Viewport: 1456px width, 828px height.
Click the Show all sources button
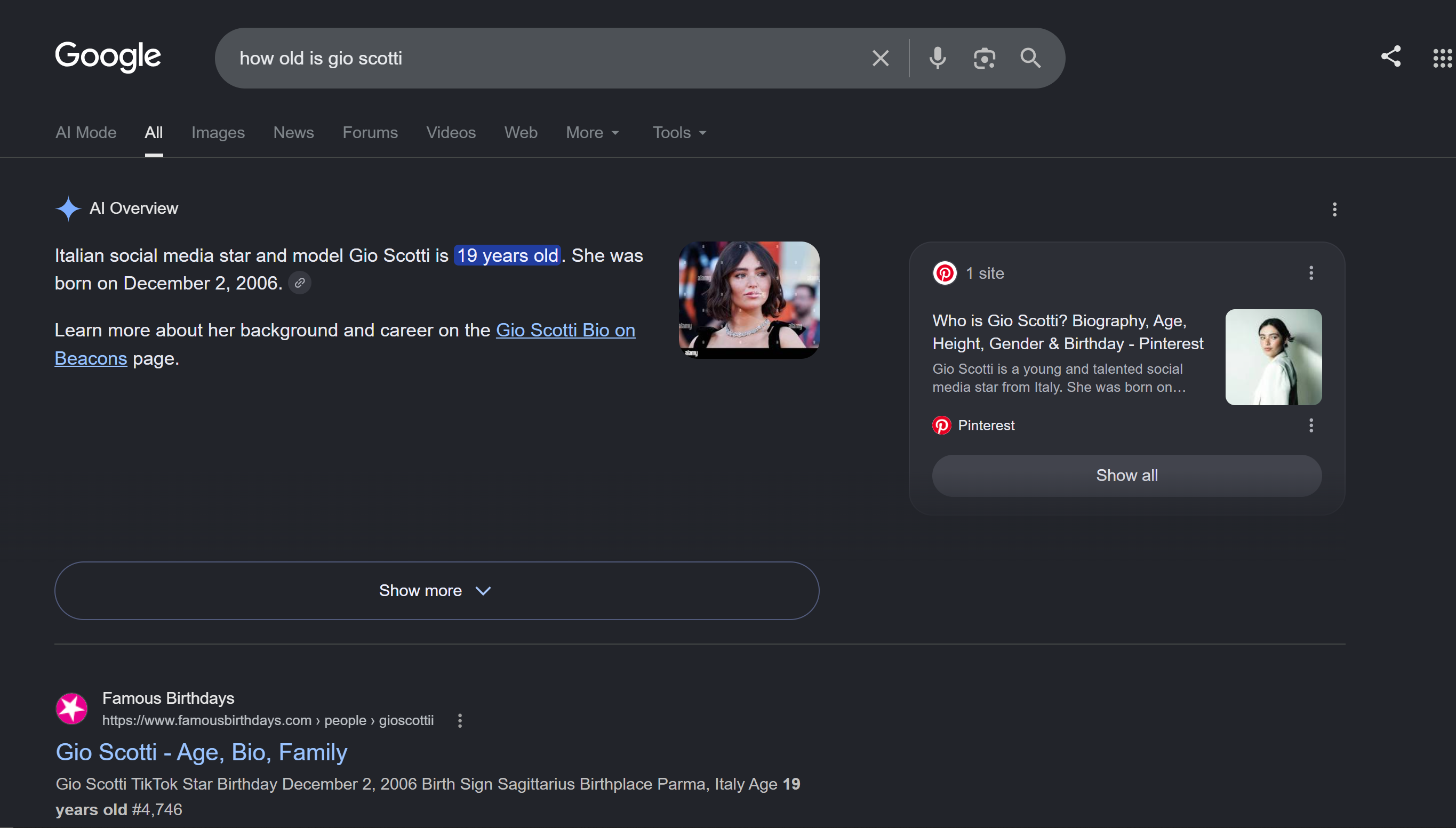pyautogui.click(x=1127, y=476)
